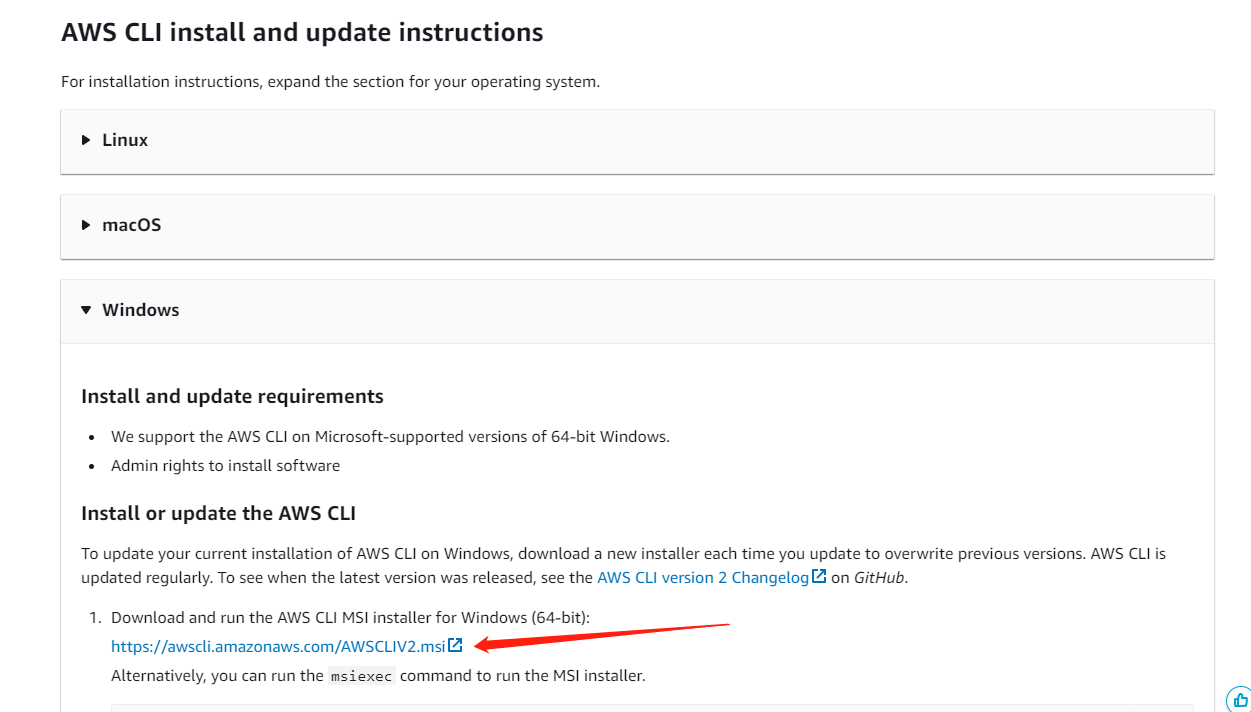The width and height of the screenshot is (1251, 712).
Task: Expand the macOS section arrow
Action: tap(86, 225)
